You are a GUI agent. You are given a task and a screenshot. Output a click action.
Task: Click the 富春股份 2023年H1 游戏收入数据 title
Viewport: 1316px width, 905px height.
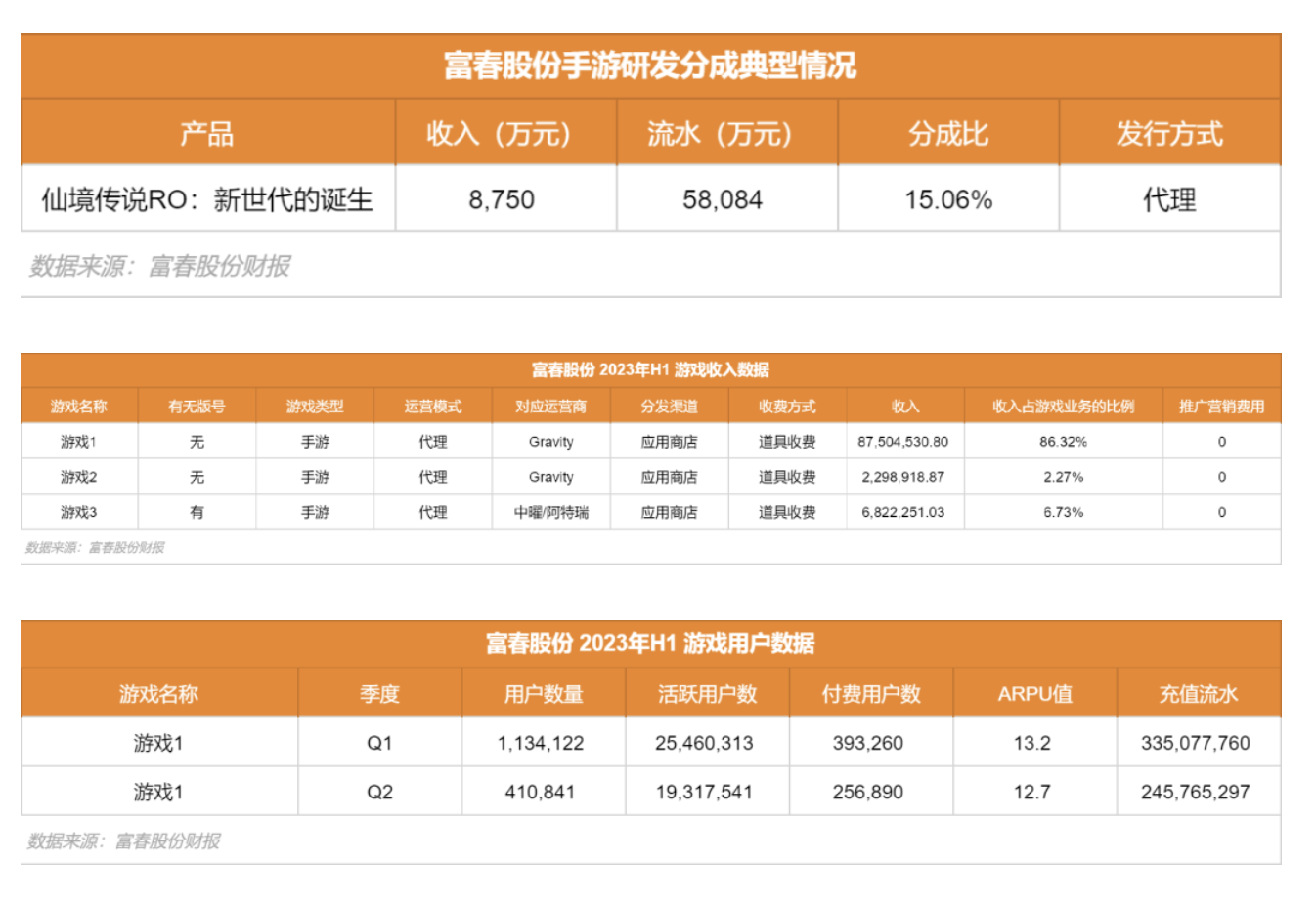650,369
